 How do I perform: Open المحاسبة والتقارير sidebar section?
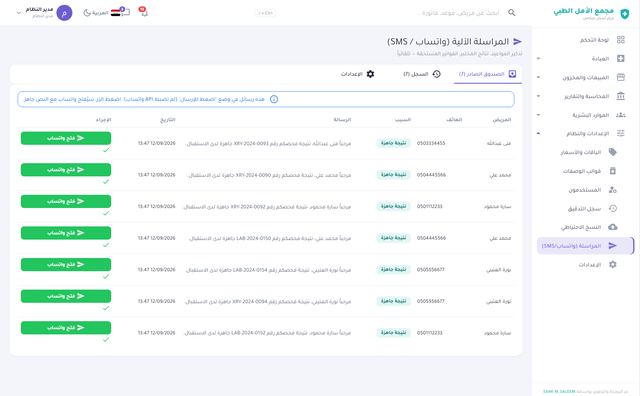click(x=586, y=96)
